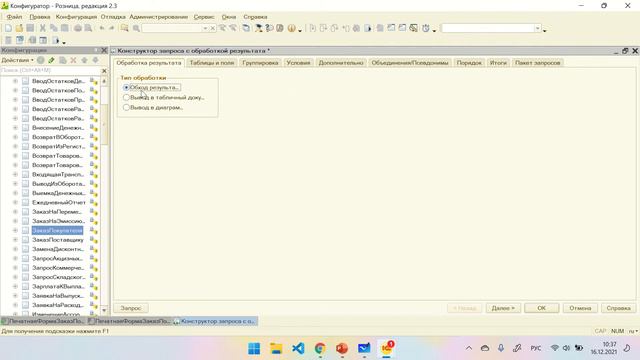The width and height of the screenshot is (640, 360).
Task: Switch to the Условия tab
Action: (x=298, y=63)
